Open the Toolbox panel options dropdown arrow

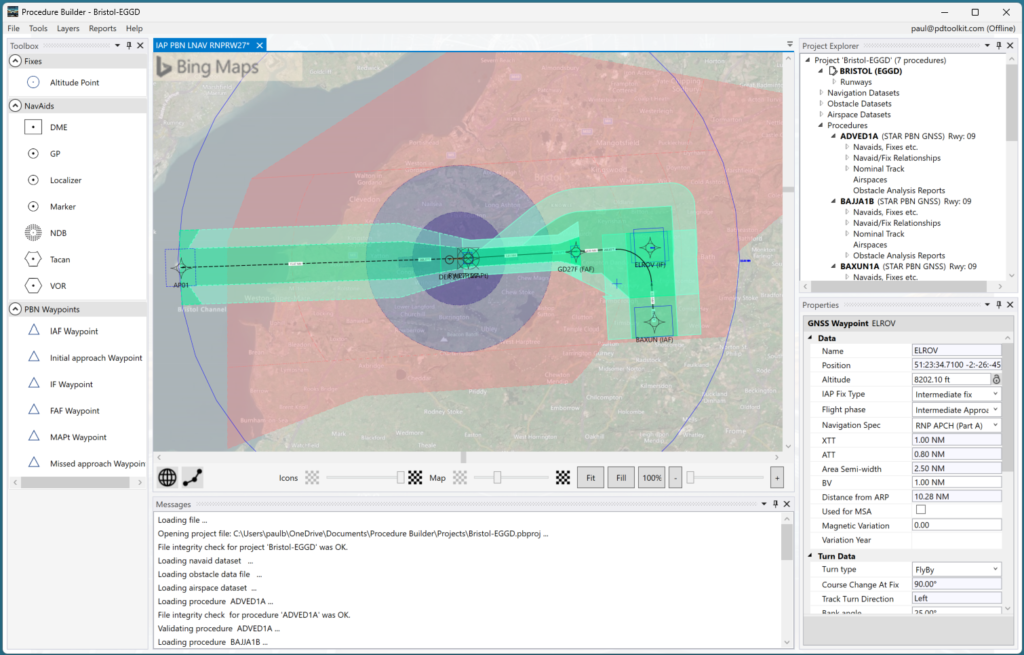point(118,46)
